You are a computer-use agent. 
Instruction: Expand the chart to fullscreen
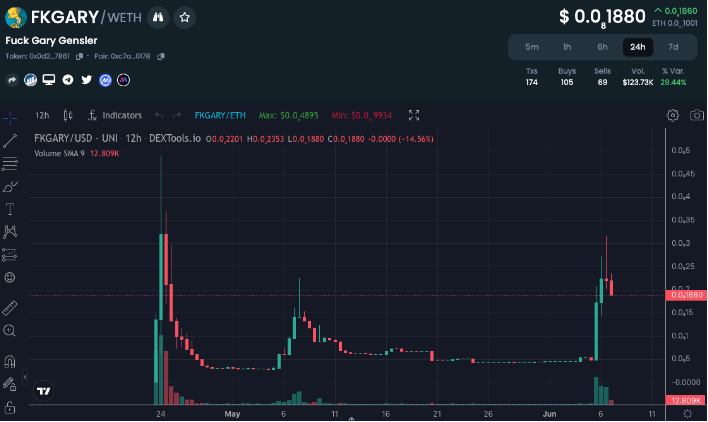414,115
